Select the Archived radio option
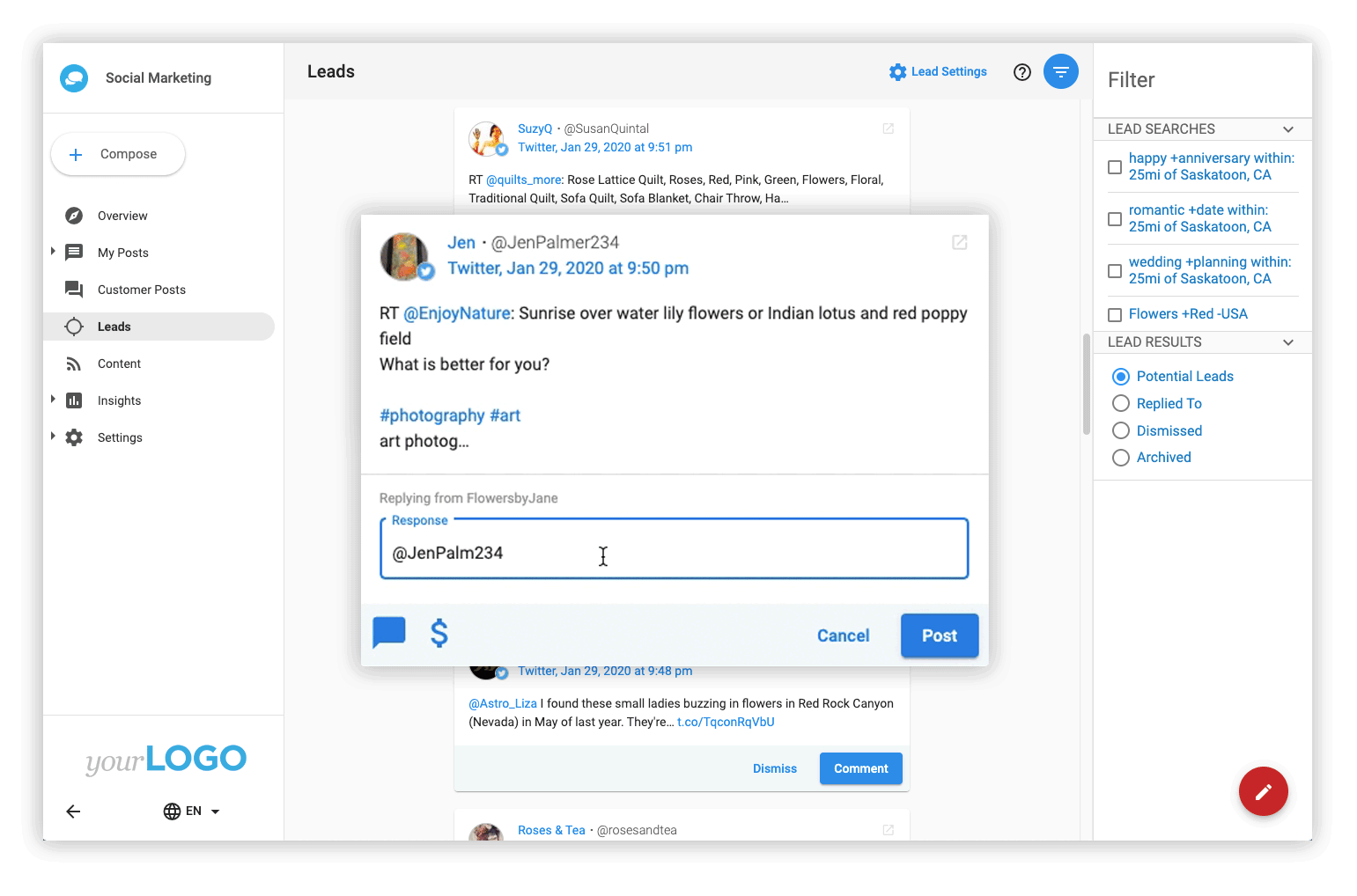Viewport: 1357px width, 896px height. click(x=1121, y=458)
